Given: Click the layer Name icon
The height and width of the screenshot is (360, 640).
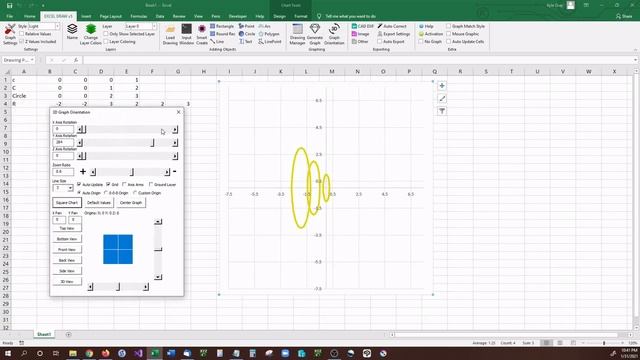Looking at the screenshot, I should coord(72,32).
